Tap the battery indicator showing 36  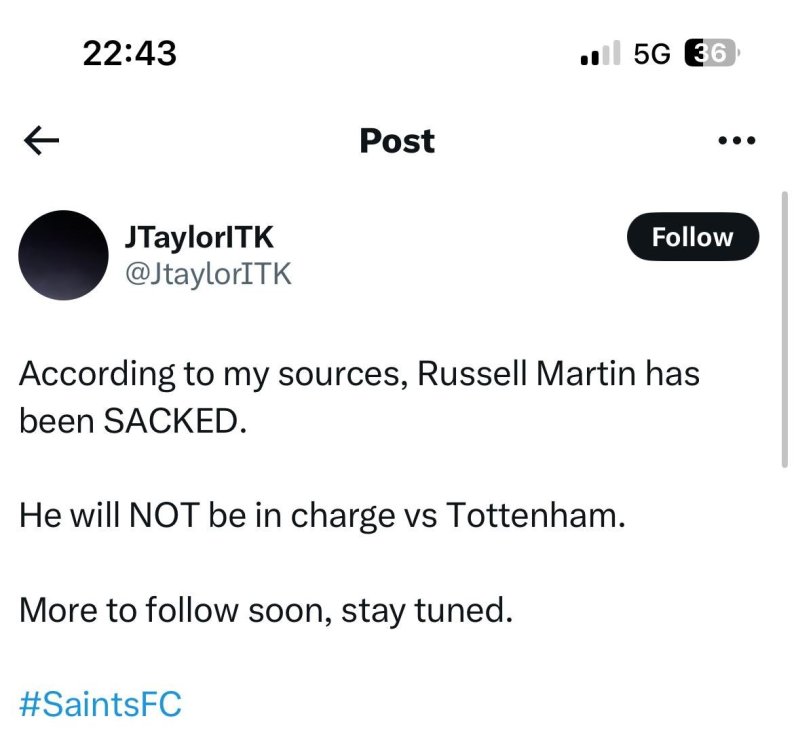coord(710,54)
